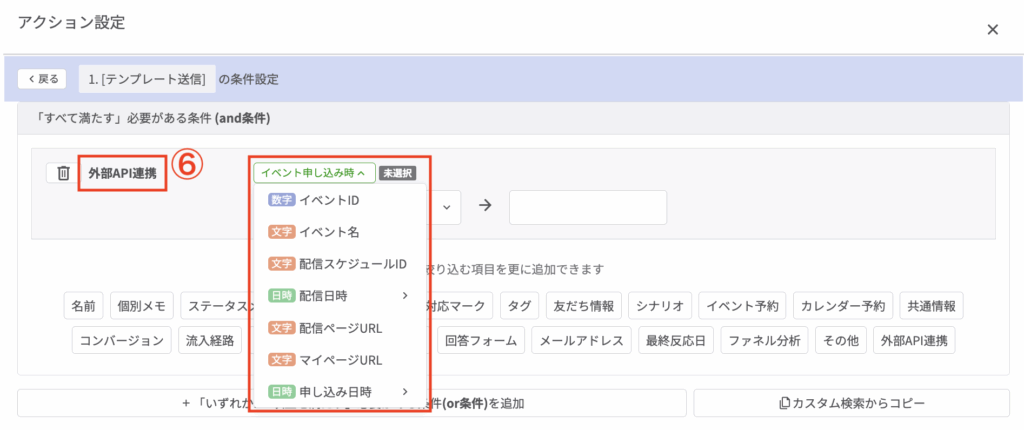Image resolution: width=1024 pixels, height=430 pixels.
Task: Select イベントID from the menu
Action: click(329, 200)
